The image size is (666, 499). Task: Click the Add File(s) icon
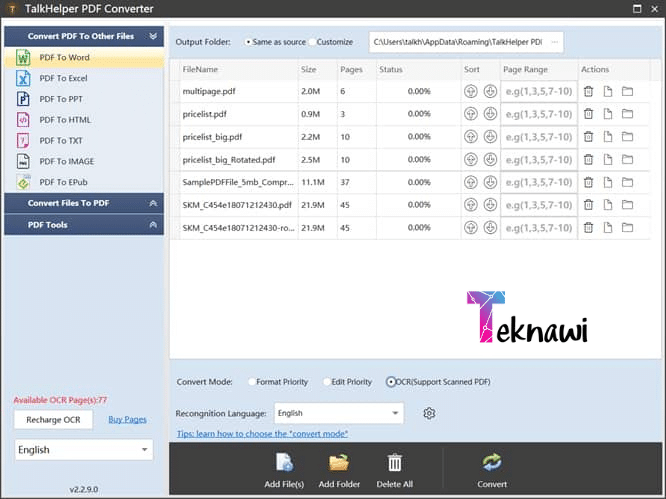[285, 462]
